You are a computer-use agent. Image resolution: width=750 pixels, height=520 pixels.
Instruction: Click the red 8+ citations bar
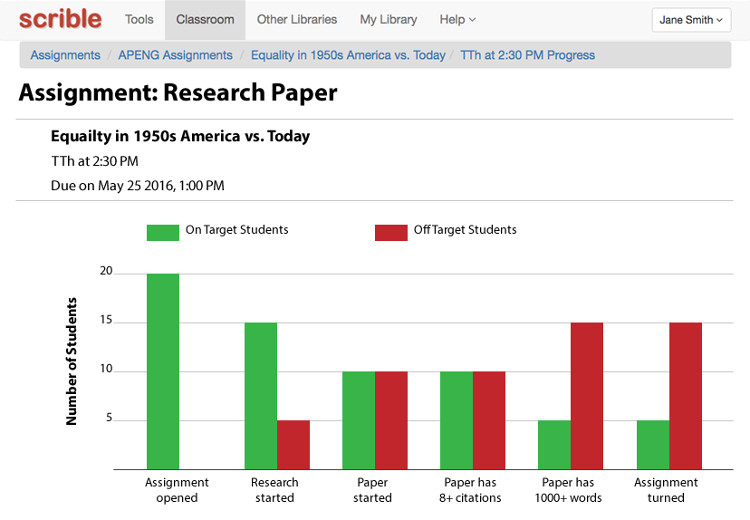489,420
